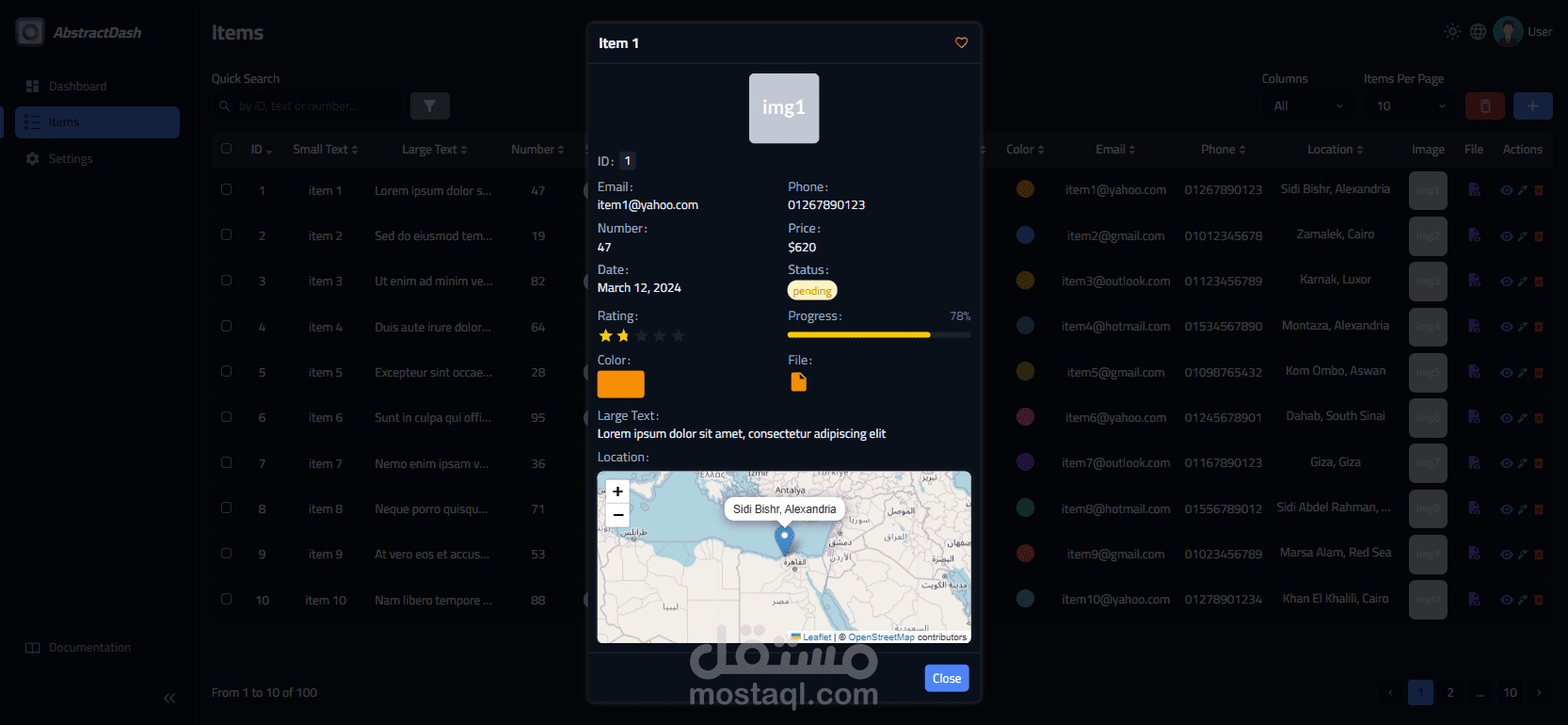The width and height of the screenshot is (1568, 725).
Task: Check the row checkbox for item 10
Action: click(226, 599)
